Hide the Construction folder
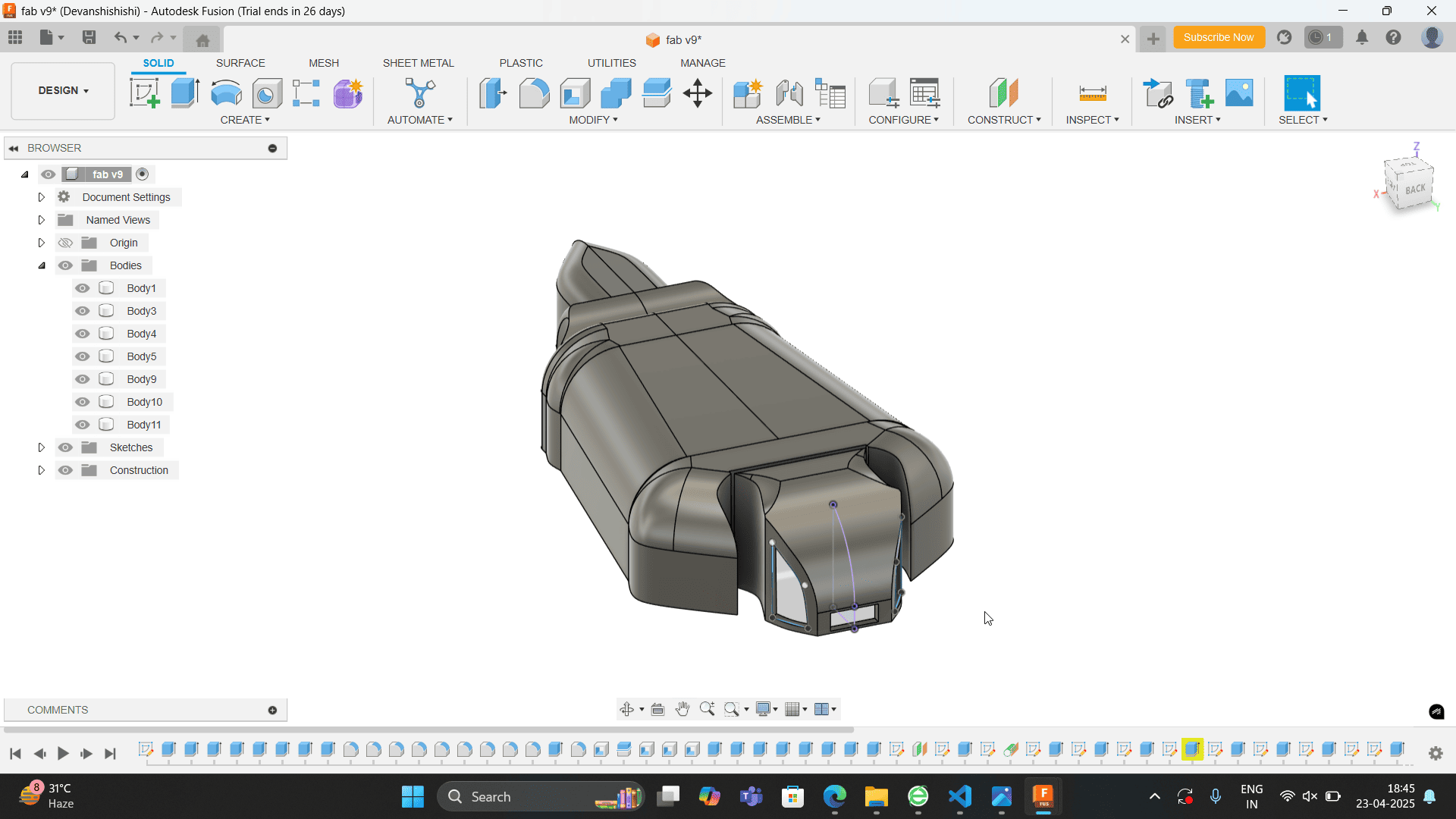 [x=65, y=470]
